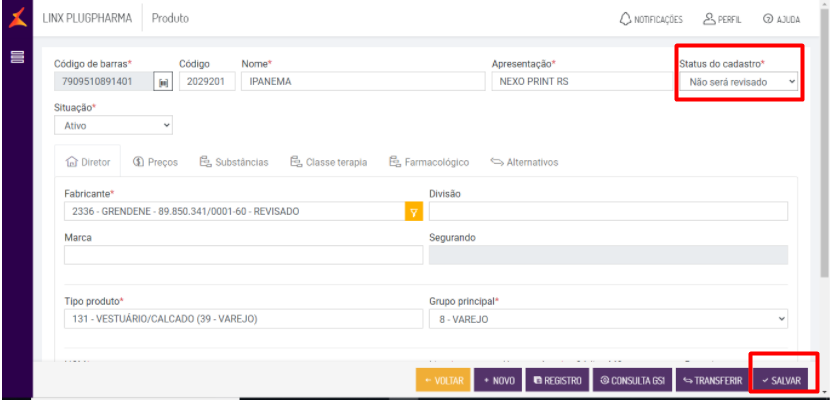Click into the Marca input field
Image resolution: width=836 pixels, height=400 pixels.
click(x=243, y=255)
